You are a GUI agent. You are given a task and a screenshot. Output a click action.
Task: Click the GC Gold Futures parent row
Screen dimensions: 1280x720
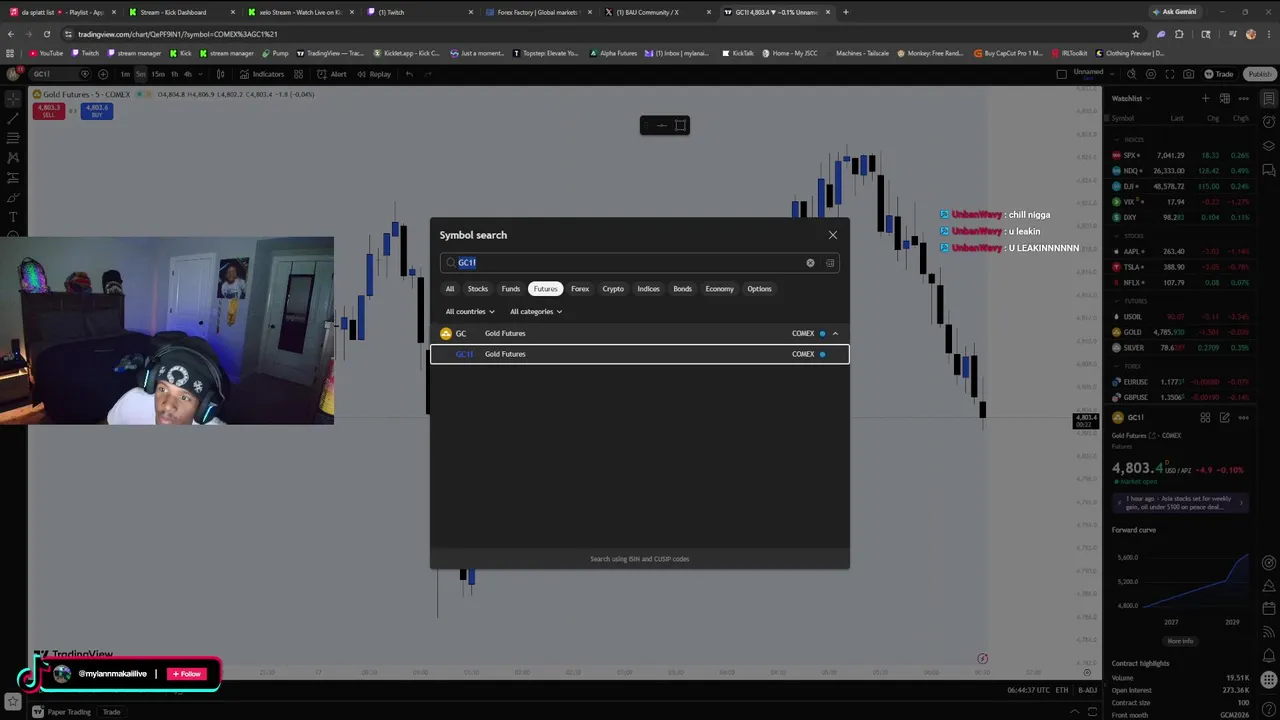(x=640, y=334)
